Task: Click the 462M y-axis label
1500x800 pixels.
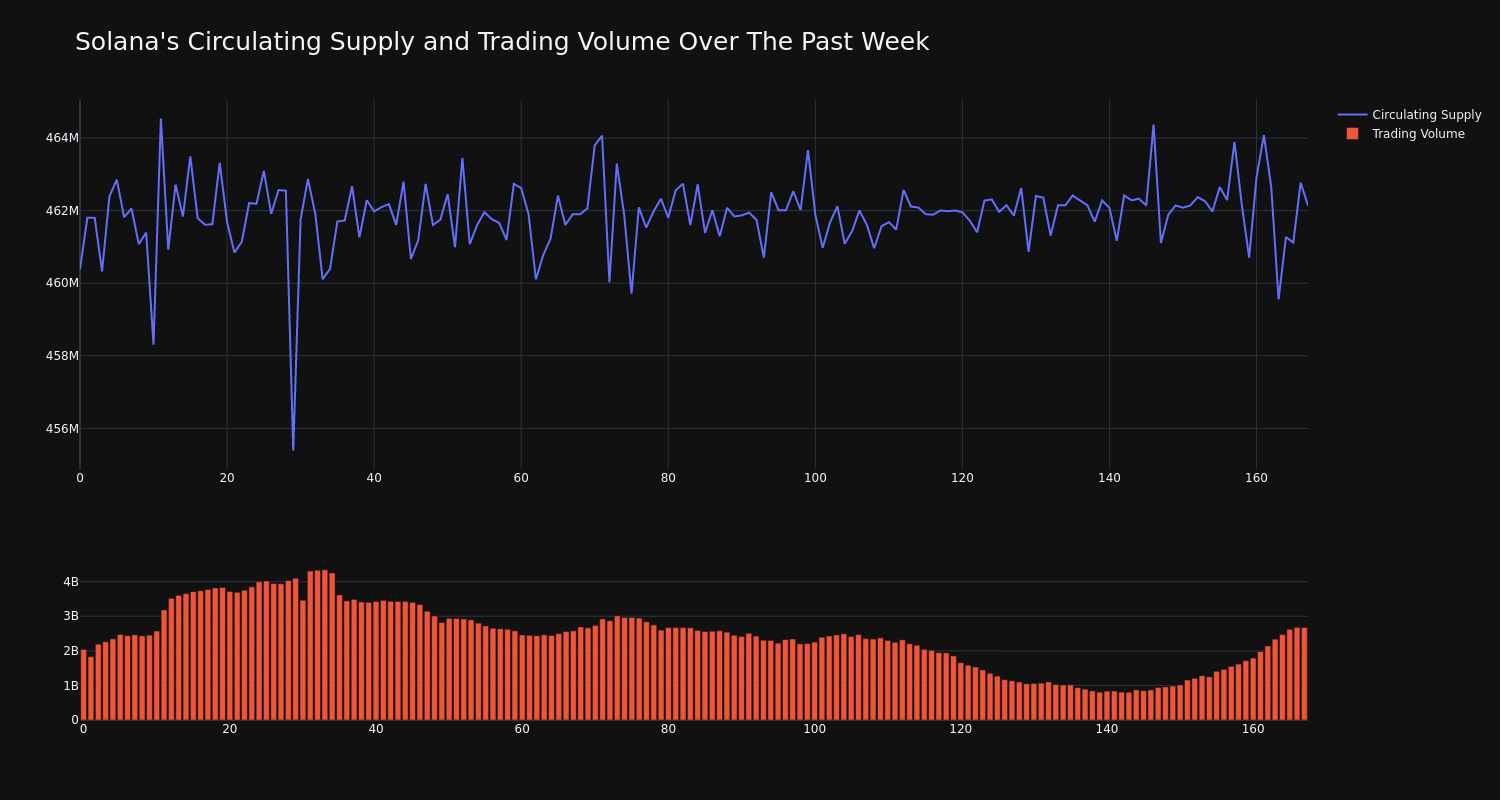Action: point(62,211)
